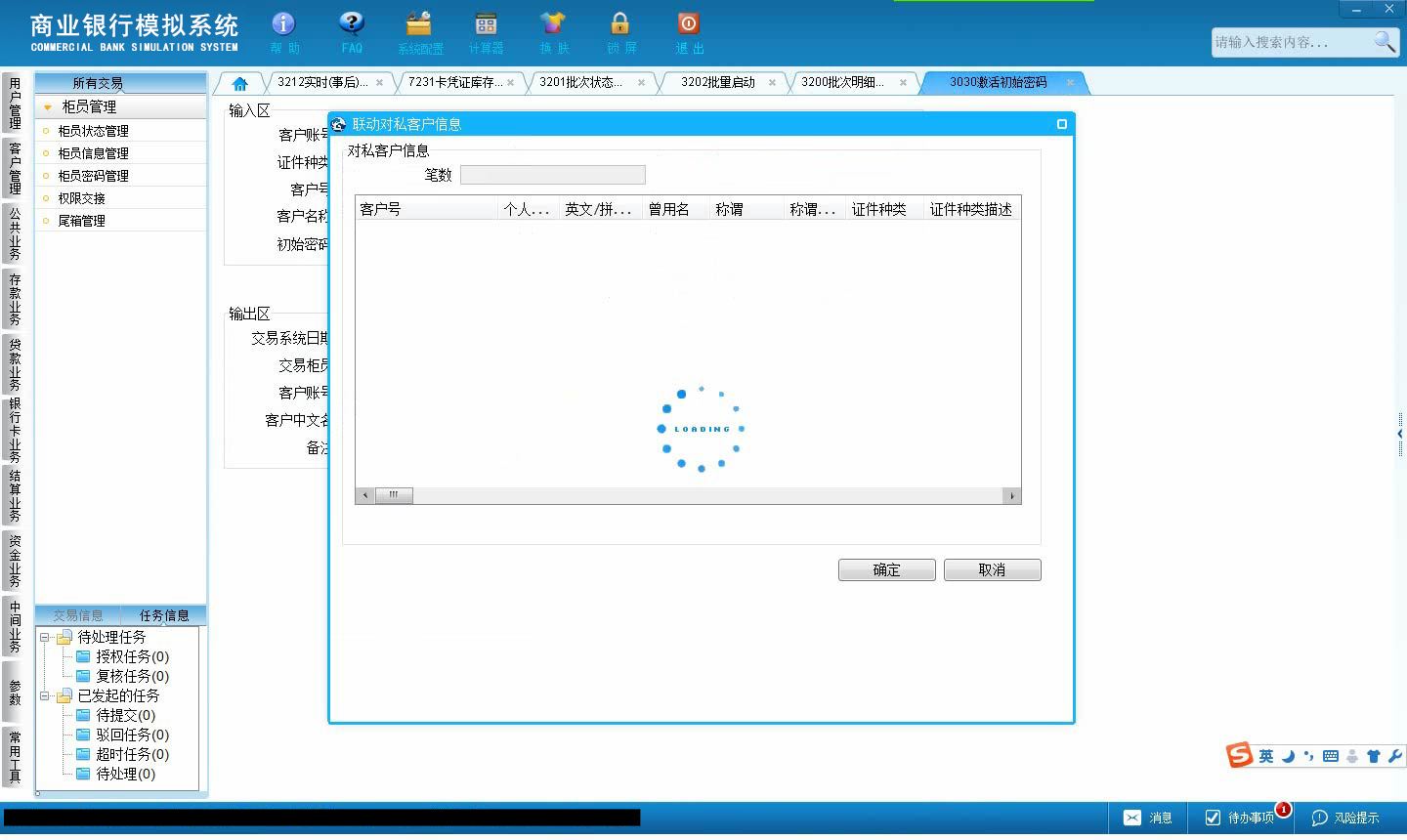
Task: Click the 客户号 column header
Action: [x=426, y=209]
